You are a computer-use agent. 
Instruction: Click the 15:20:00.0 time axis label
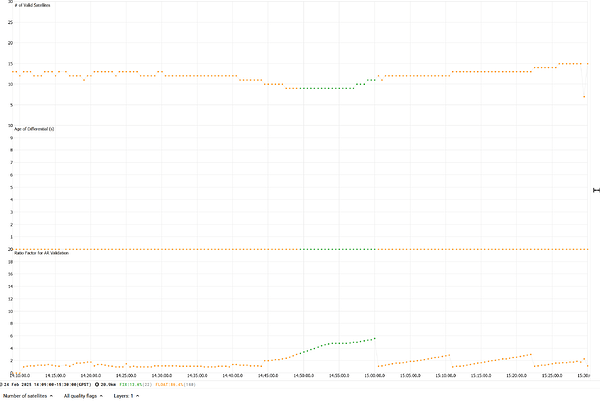[x=516, y=376]
